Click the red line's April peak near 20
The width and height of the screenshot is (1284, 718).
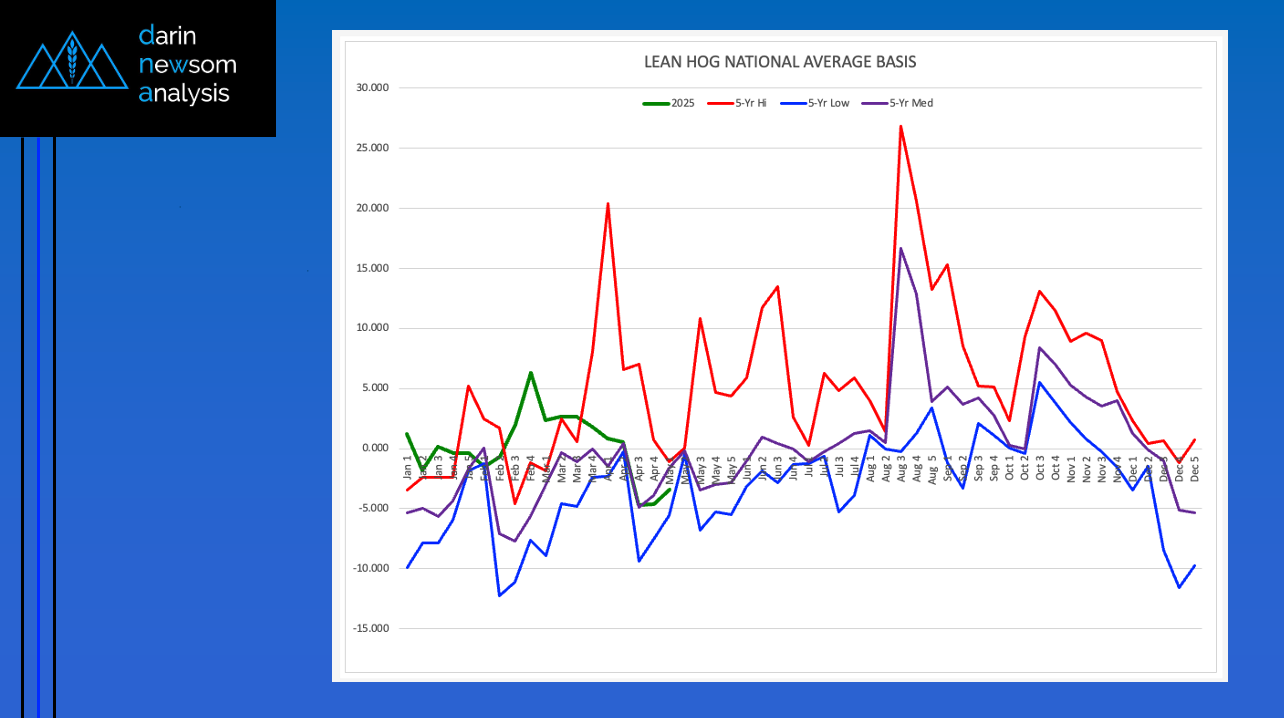coord(608,203)
